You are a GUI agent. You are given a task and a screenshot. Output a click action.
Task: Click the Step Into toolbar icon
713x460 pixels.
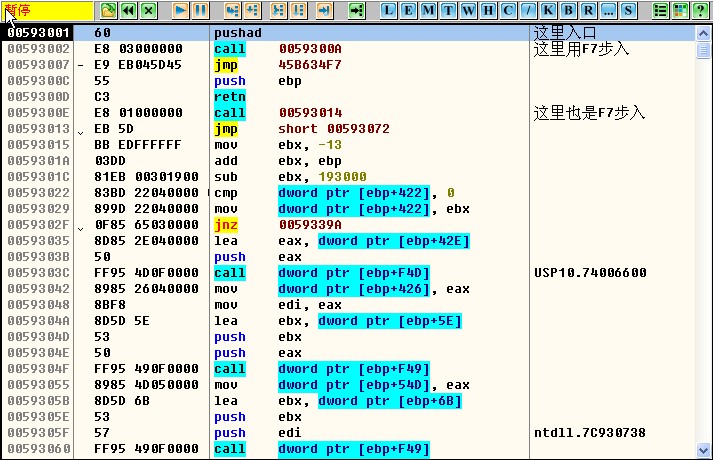(x=231, y=10)
